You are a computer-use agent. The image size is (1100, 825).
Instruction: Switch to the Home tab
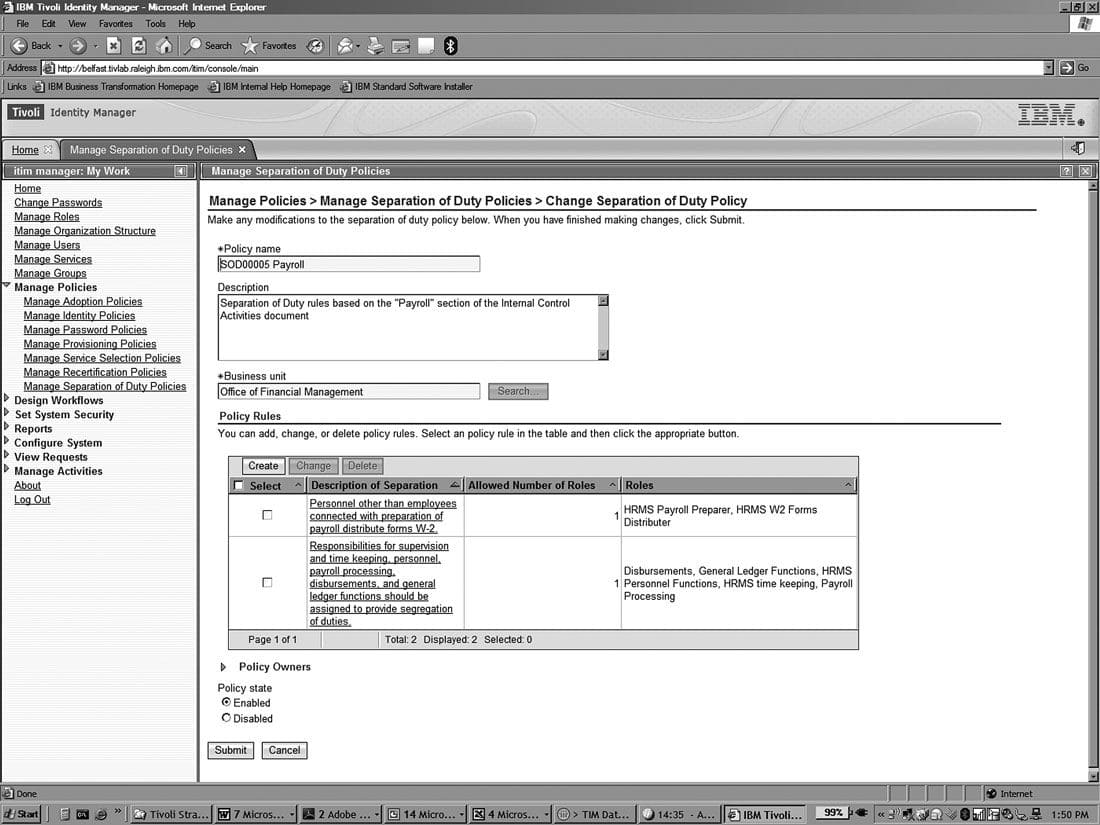point(25,149)
